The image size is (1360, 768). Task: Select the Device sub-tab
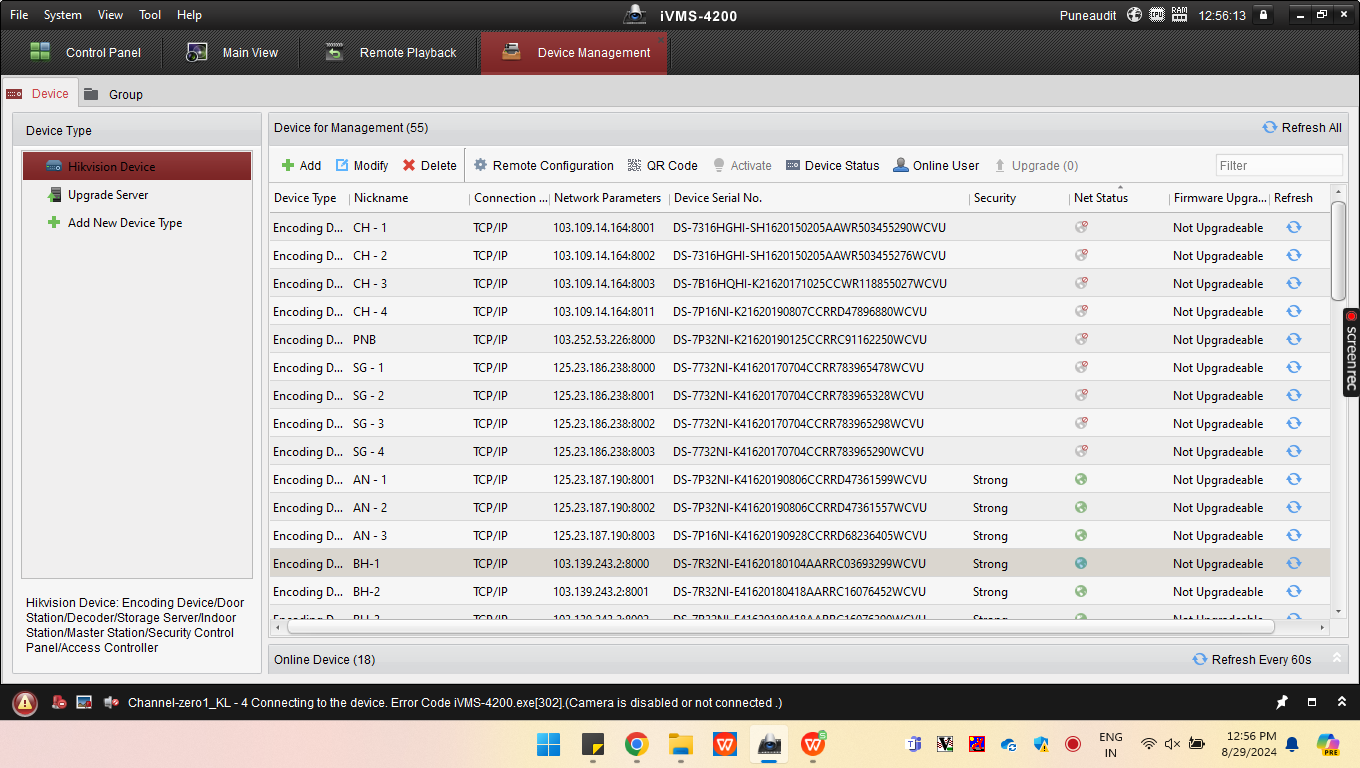pyautogui.click(x=39, y=94)
